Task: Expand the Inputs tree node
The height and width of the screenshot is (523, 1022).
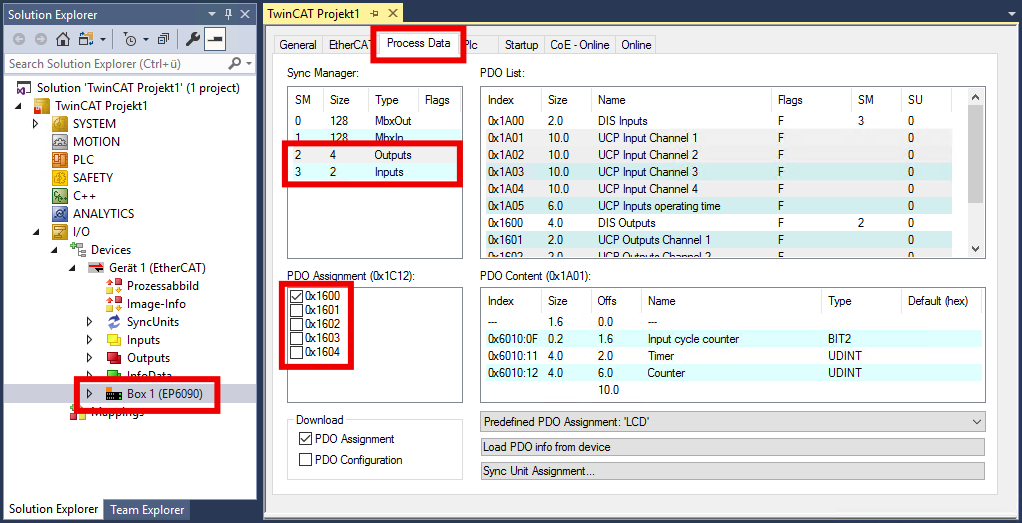Action: point(90,340)
